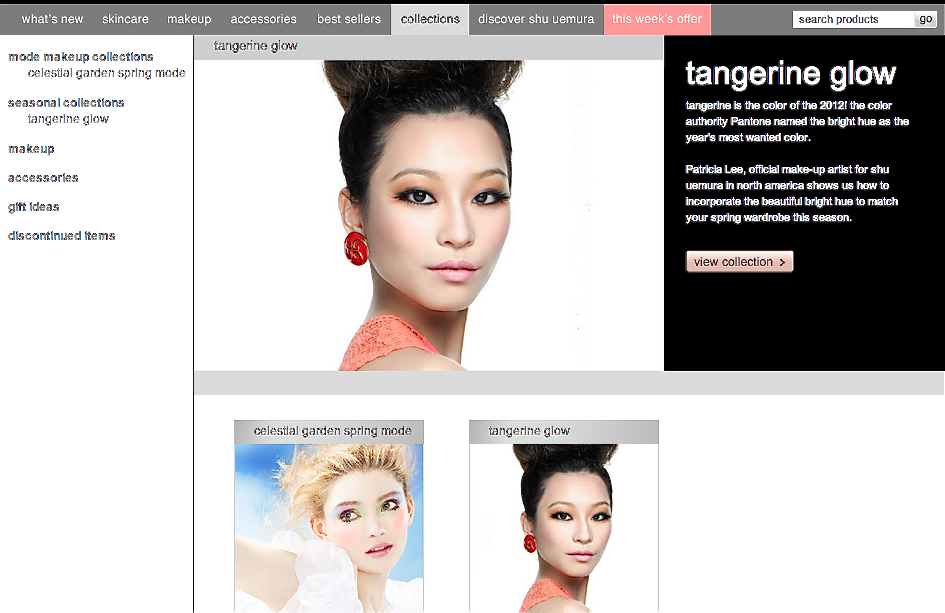Go to gift ideas in sidebar
Image resolution: width=945 pixels, height=613 pixels.
tap(34, 207)
